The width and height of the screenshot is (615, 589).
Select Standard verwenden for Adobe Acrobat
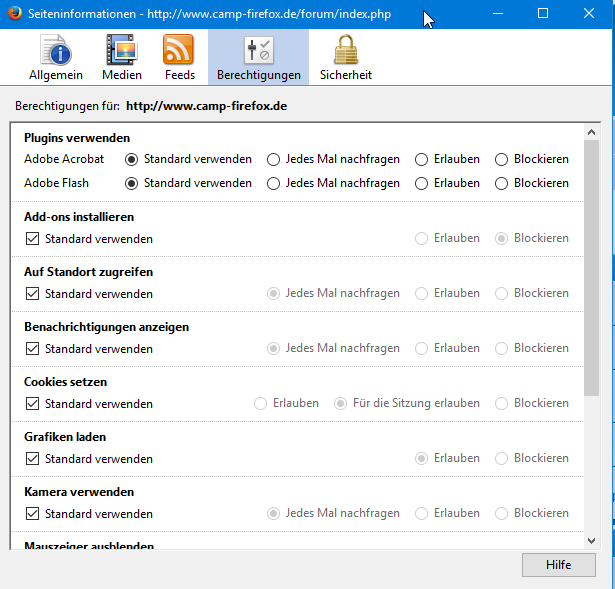click(x=131, y=159)
